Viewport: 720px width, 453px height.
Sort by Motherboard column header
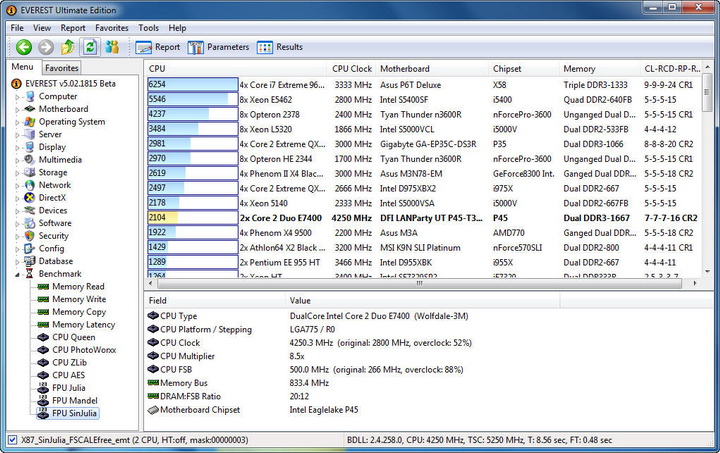[432, 69]
